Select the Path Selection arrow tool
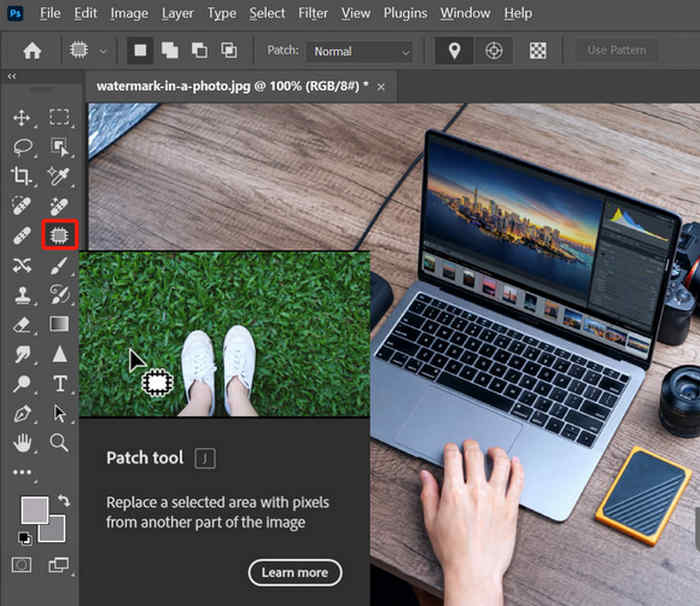The image size is (700, 606). click(x=59, y=414)
